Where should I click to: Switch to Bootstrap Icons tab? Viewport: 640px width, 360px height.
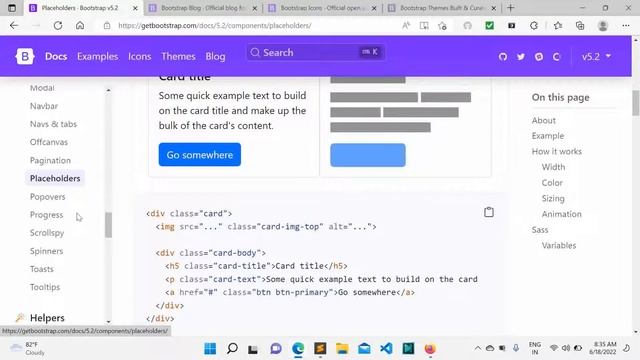pyautogui.click(x=322, y=8)
